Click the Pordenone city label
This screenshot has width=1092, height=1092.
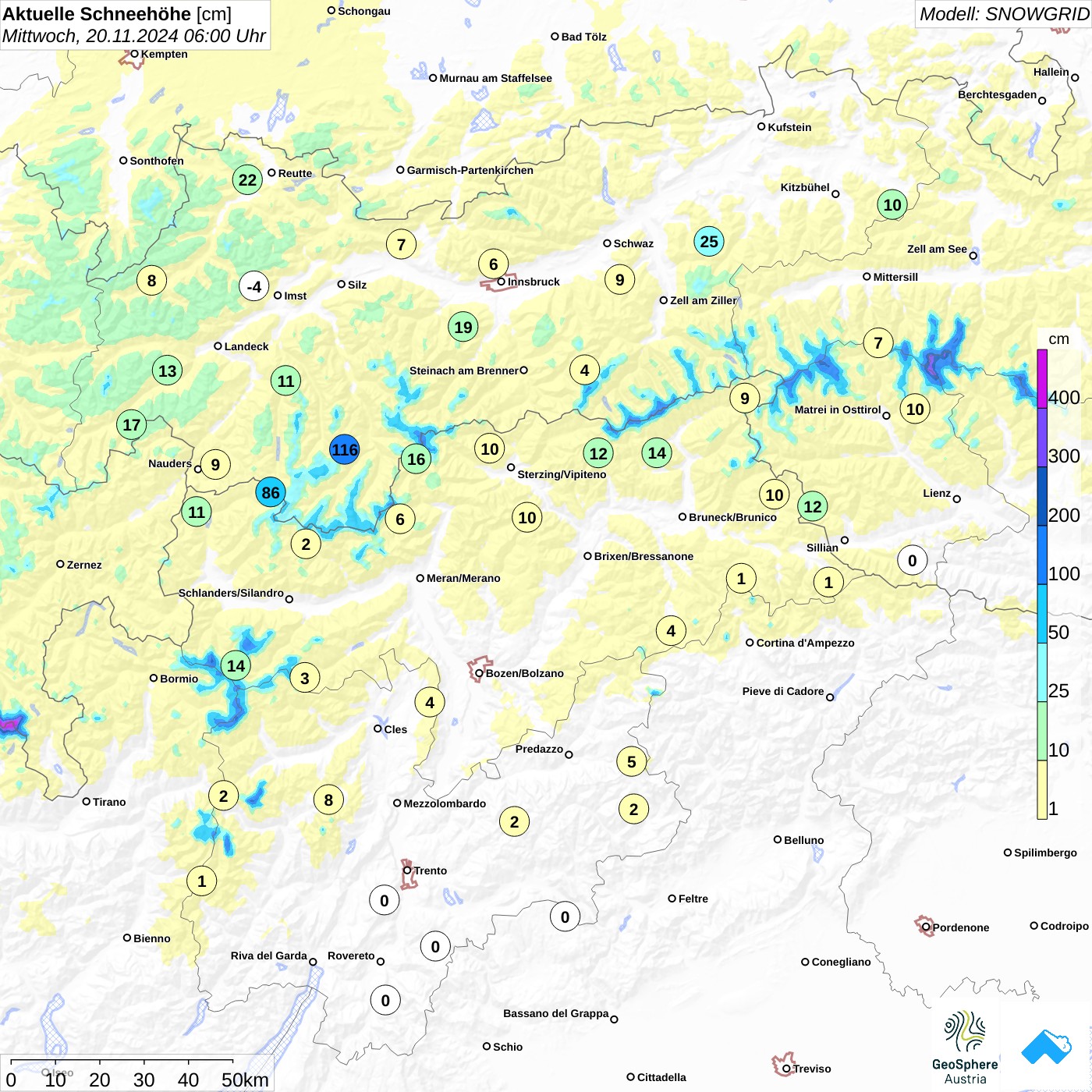coord(961,927)
